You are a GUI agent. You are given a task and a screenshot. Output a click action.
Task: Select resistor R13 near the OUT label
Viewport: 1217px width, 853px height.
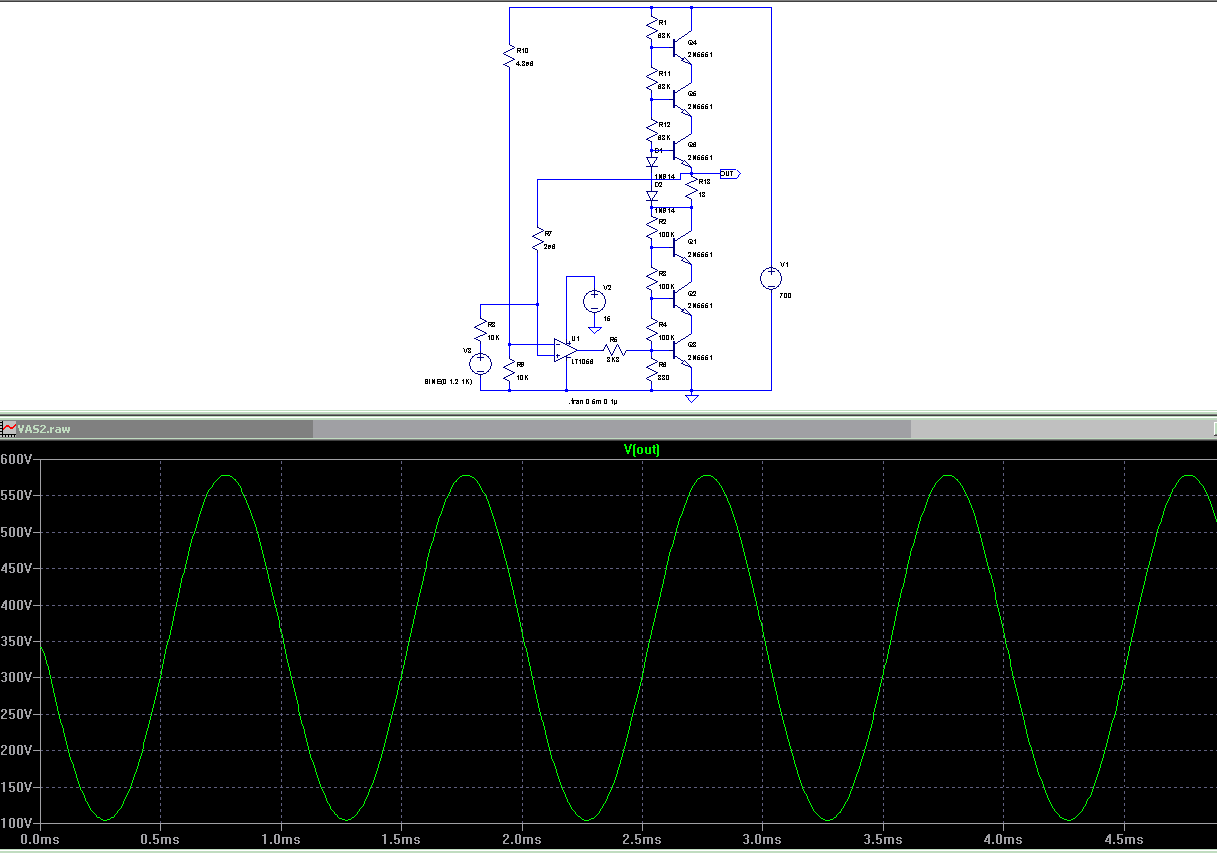[x=692, y=188]
